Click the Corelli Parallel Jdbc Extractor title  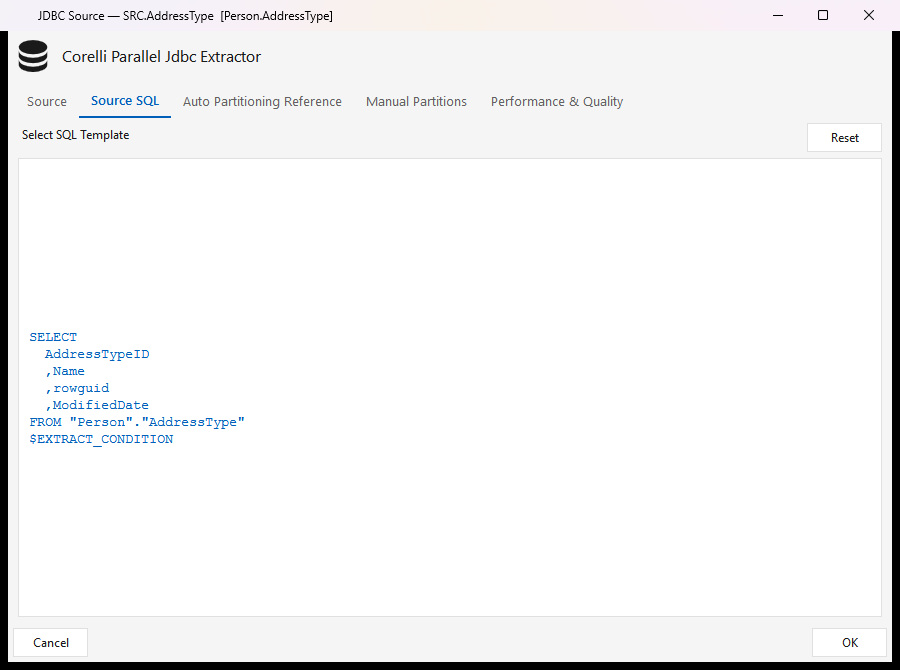tap(161, 57)
